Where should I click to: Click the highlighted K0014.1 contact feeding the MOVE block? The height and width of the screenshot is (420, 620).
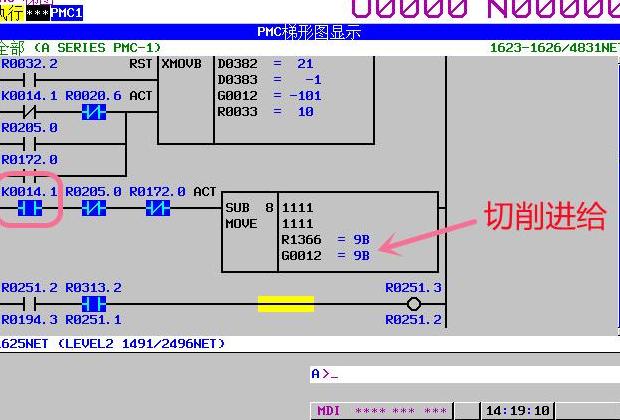(x=30, y=208)
